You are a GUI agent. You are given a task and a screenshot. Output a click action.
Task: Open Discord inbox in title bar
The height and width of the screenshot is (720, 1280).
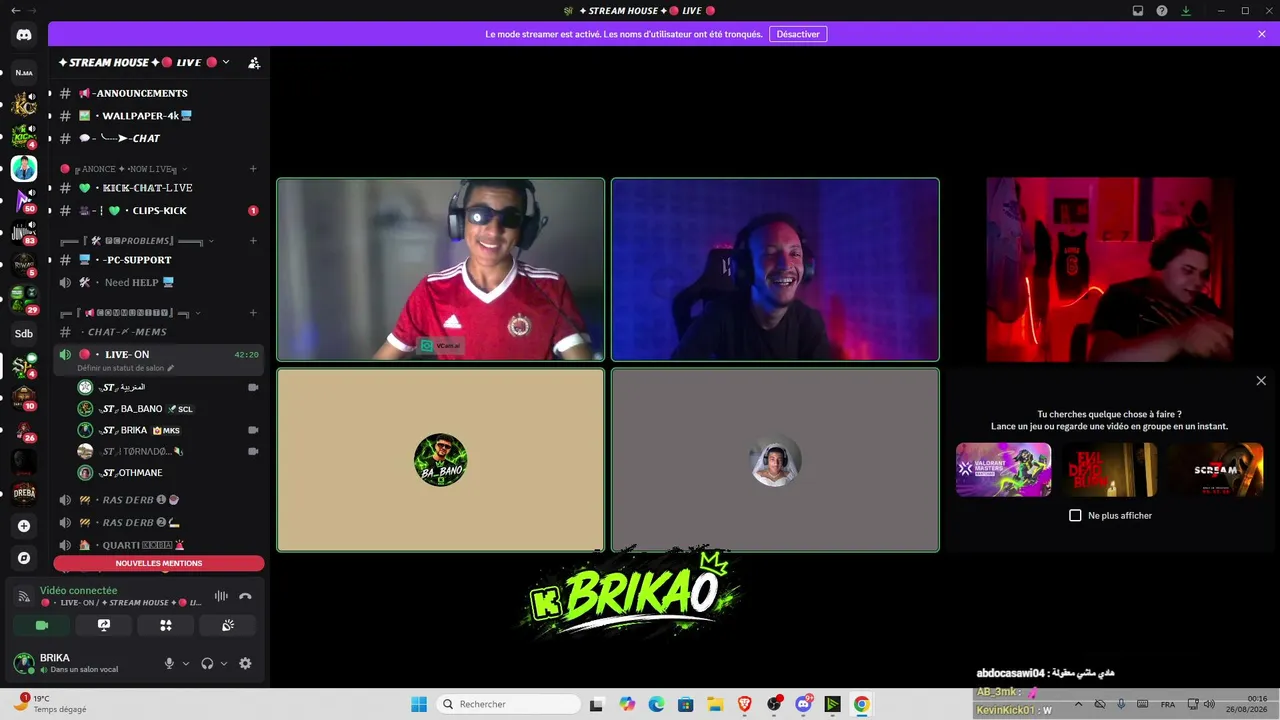[x=1138, y=11]
